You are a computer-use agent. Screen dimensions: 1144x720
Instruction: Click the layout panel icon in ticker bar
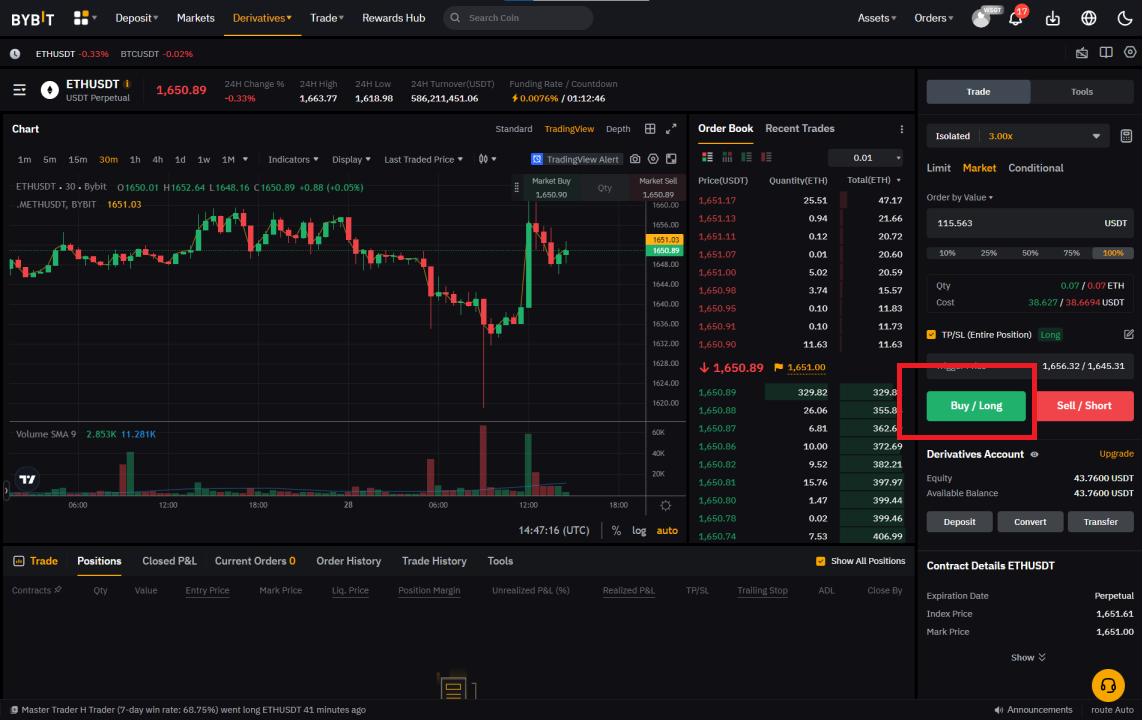1106,53
